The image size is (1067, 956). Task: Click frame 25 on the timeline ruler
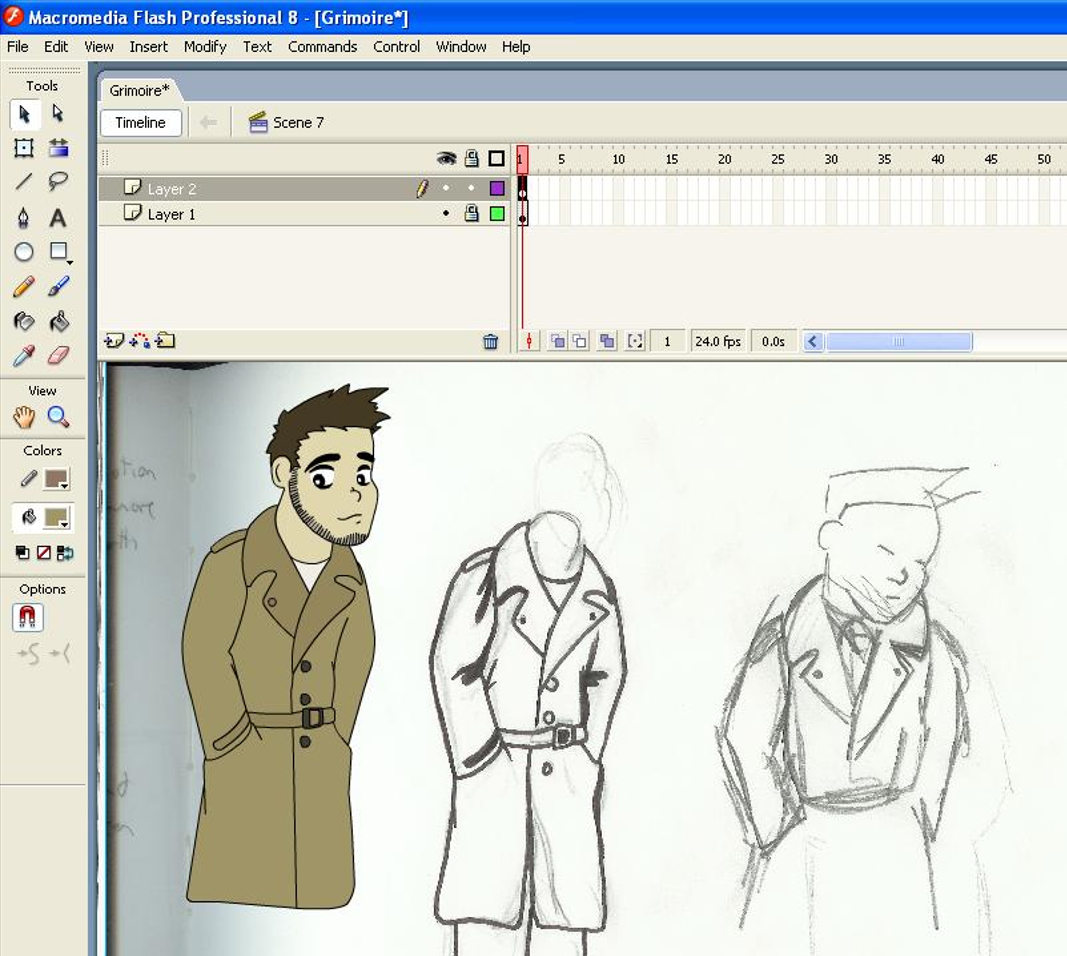pos(777,160)
